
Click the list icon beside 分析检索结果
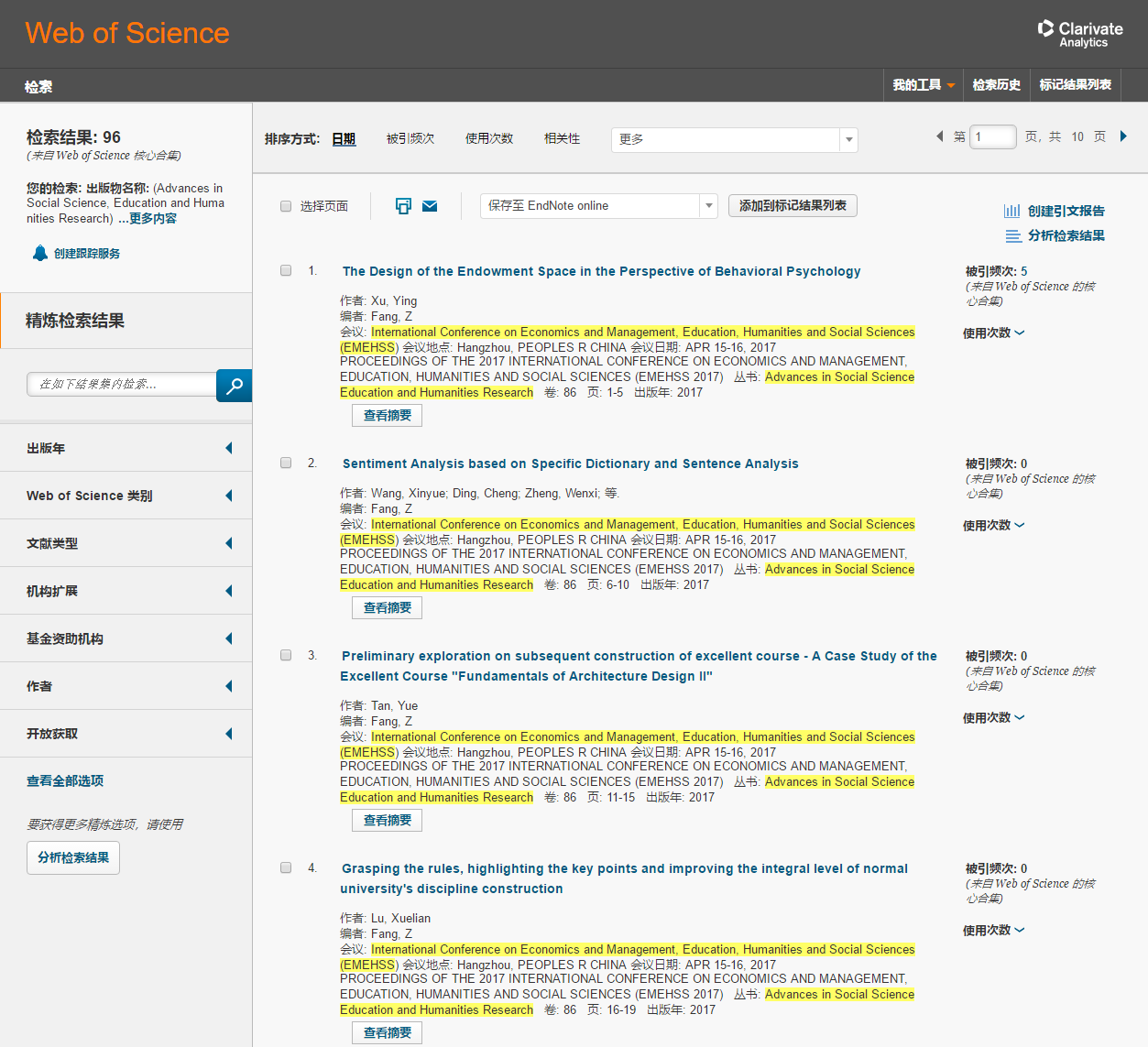1013,236
